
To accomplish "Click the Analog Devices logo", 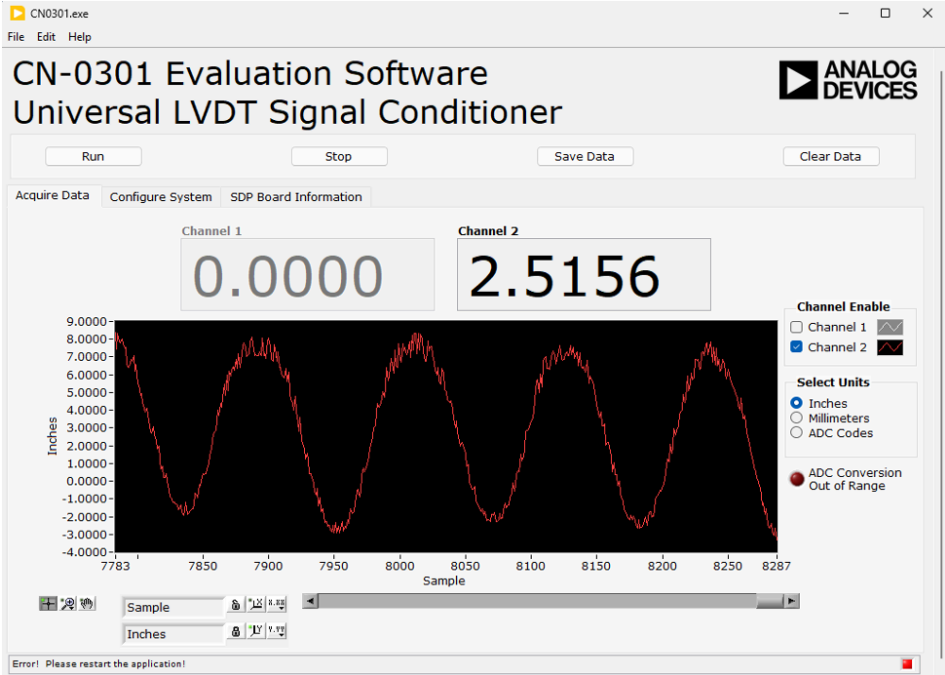I will 848,80.
